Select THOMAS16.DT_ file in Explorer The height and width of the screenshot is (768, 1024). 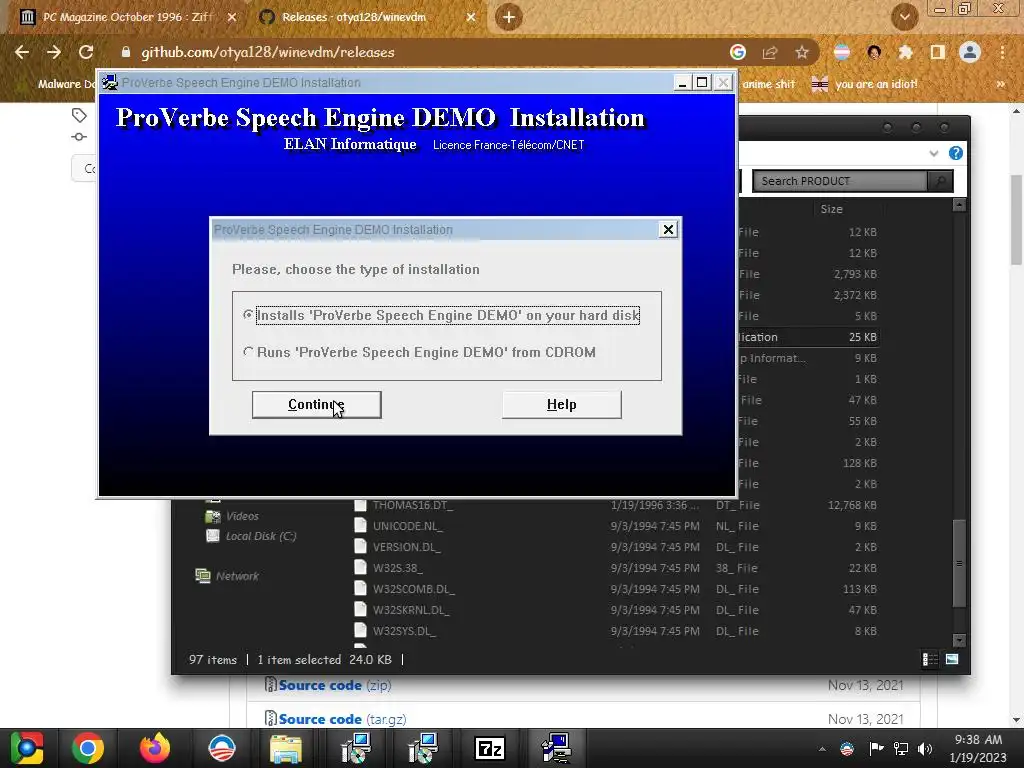coord(413,505)
